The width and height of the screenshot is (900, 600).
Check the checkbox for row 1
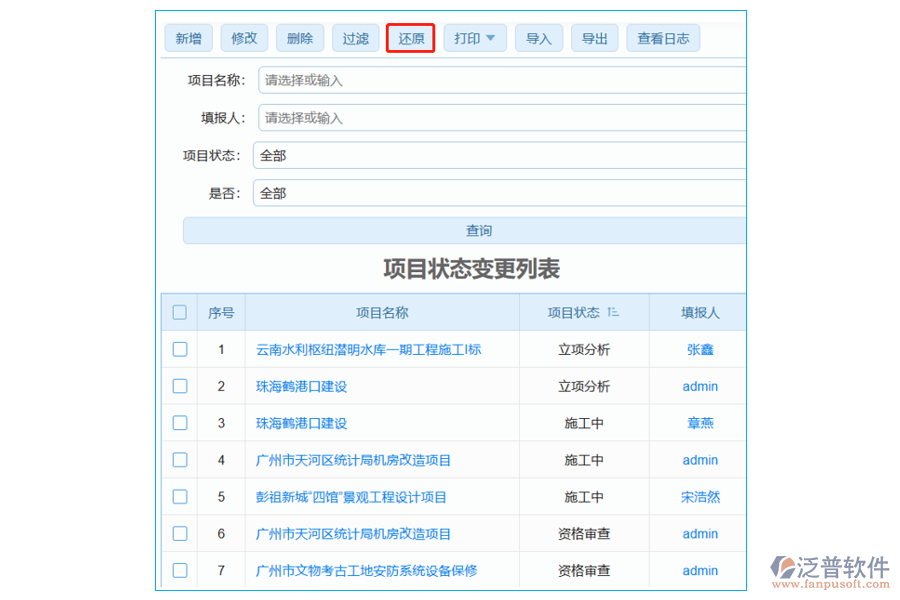[180, 349]
